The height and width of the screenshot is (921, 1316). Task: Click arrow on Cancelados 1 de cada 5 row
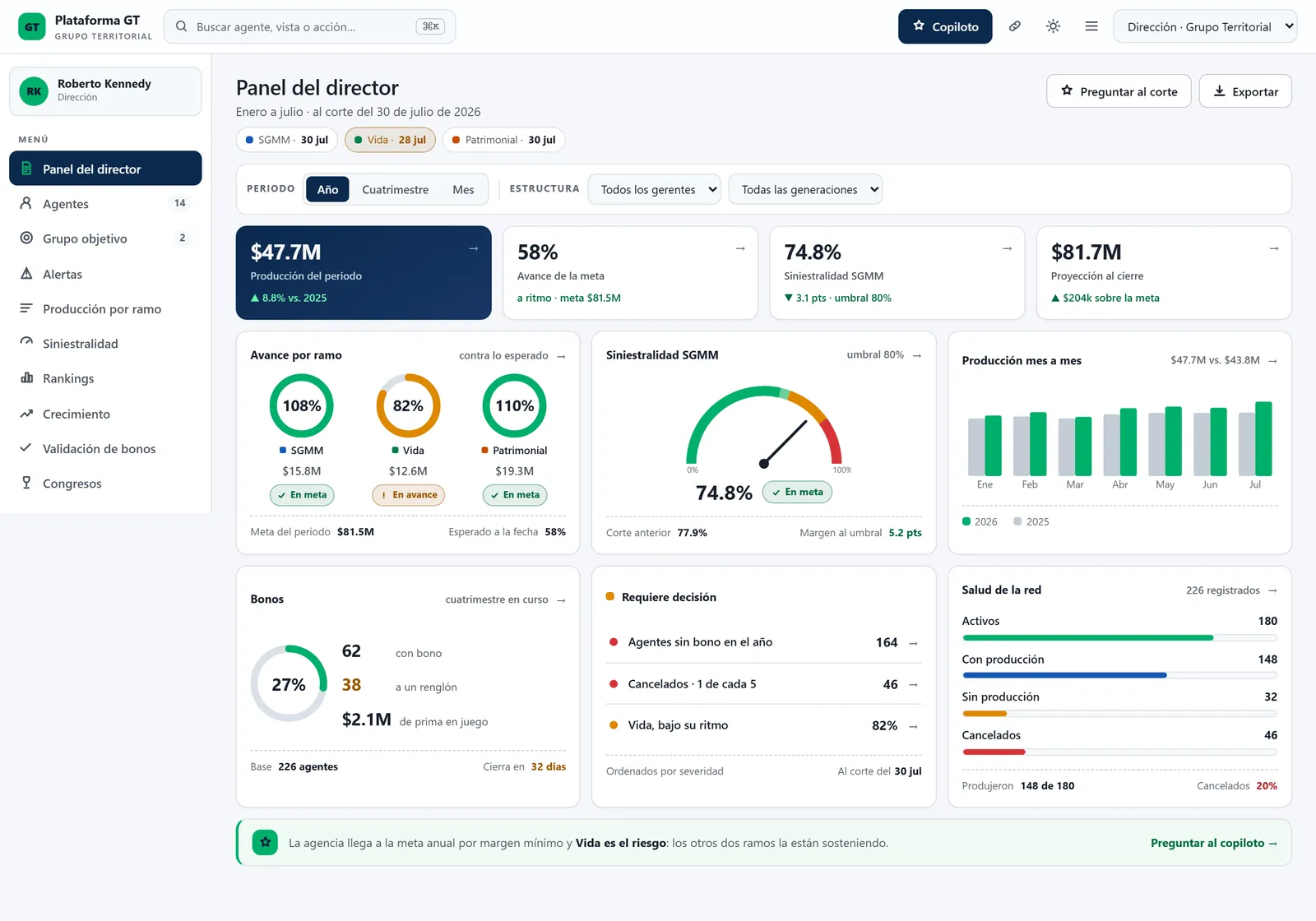913,684
